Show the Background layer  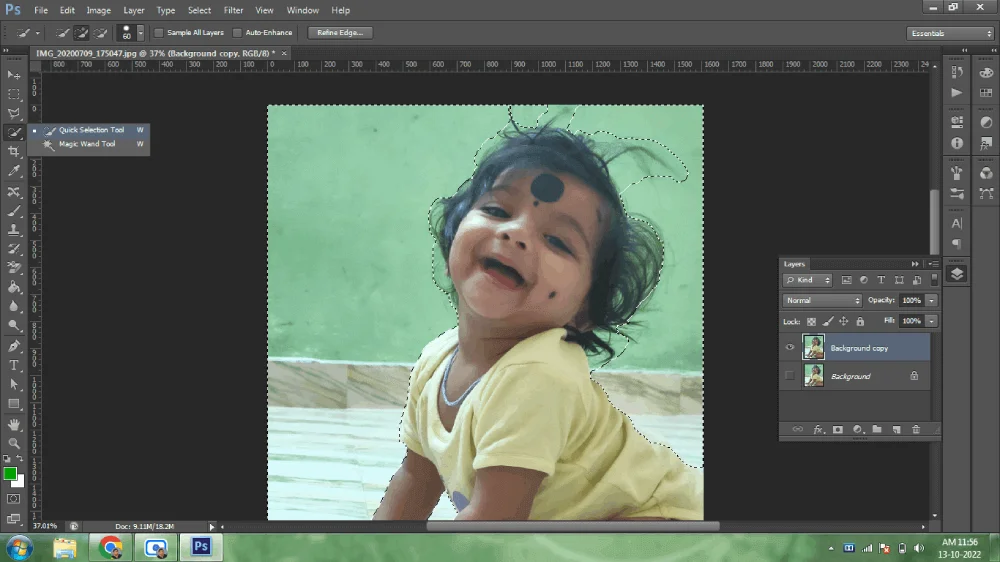coord(790,376)
